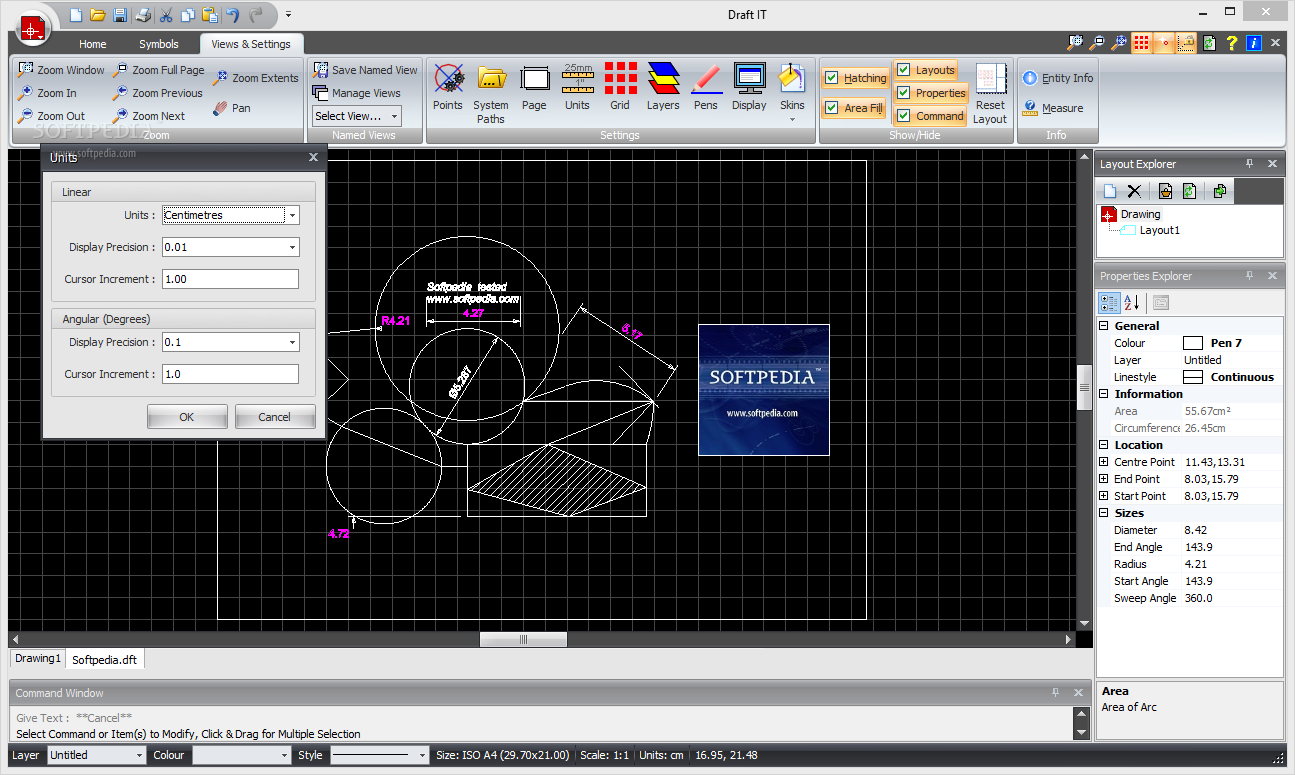Open the Pens settings
This screenshot has height=775, width=1295.
pos(706,87)
